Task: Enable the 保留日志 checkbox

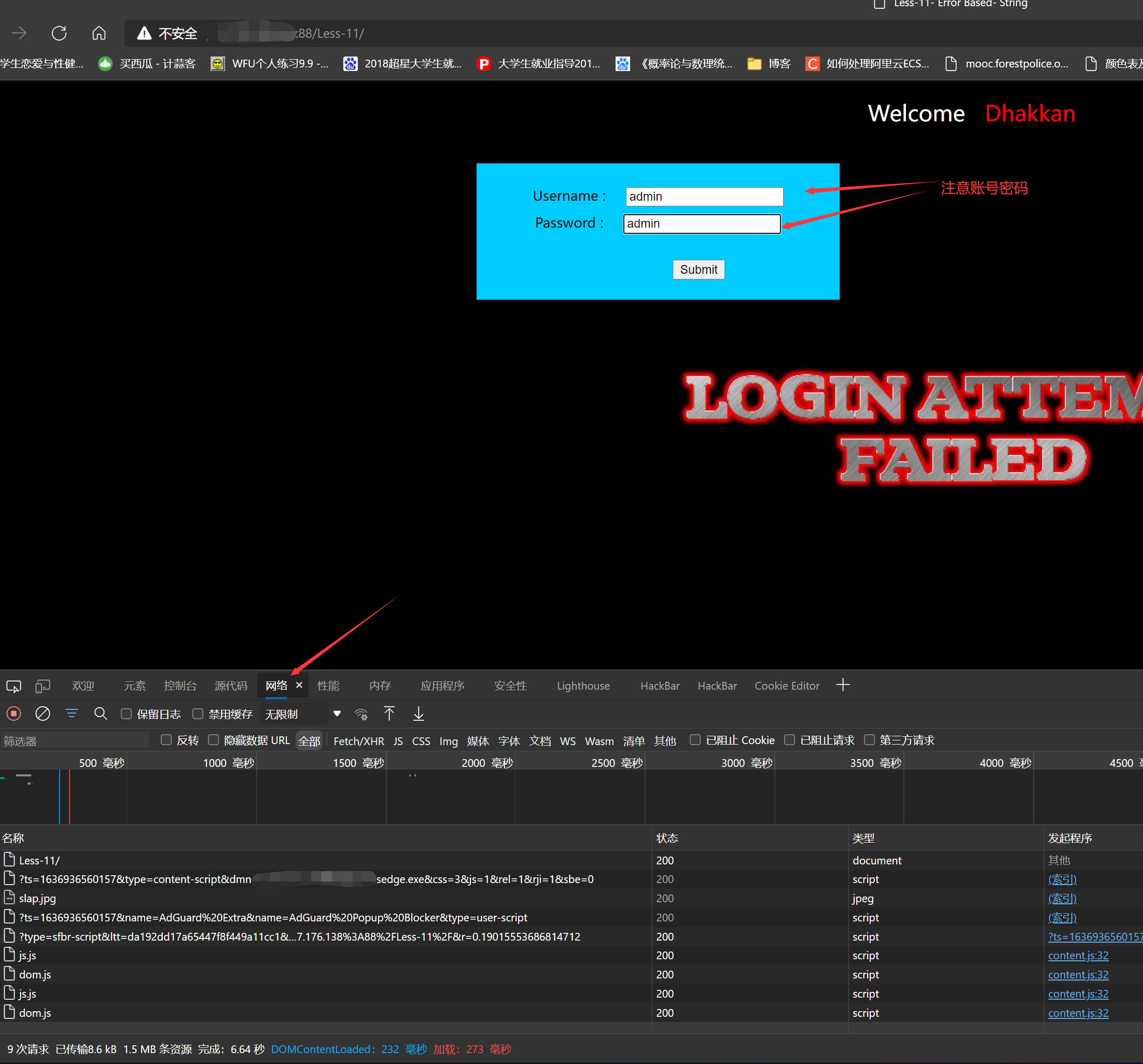Action: pos(127,714)
